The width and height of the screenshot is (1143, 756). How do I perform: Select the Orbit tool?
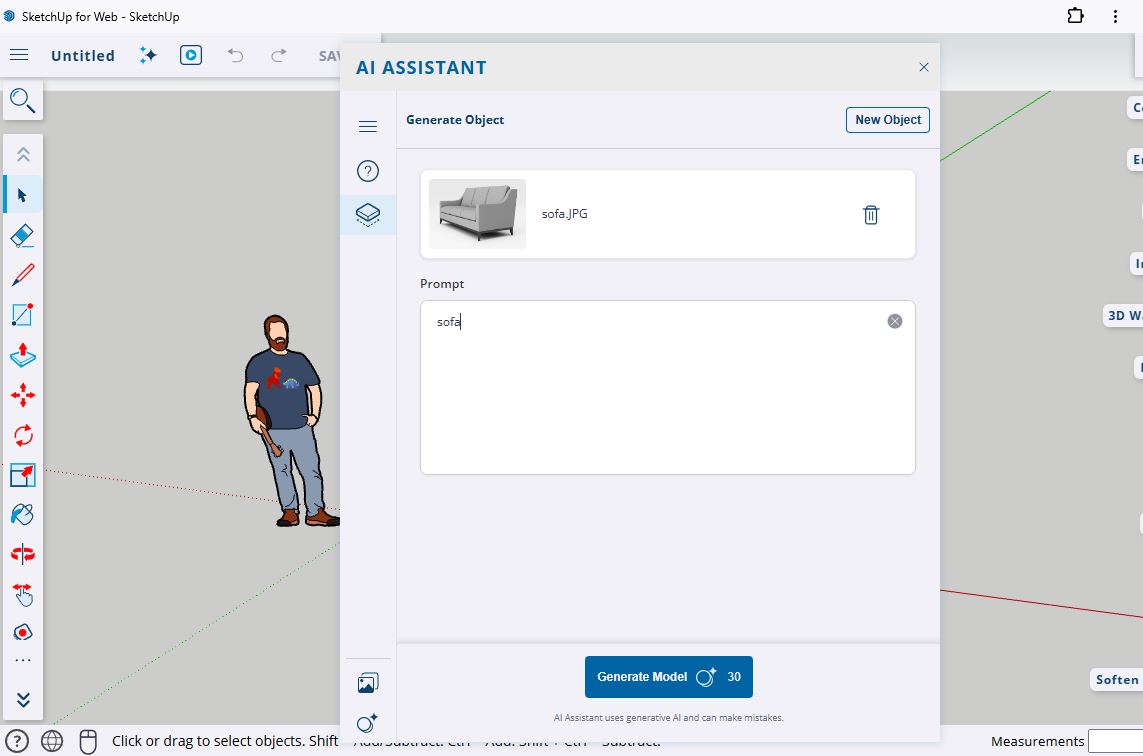pyautogui.click(x=23, y=554)
